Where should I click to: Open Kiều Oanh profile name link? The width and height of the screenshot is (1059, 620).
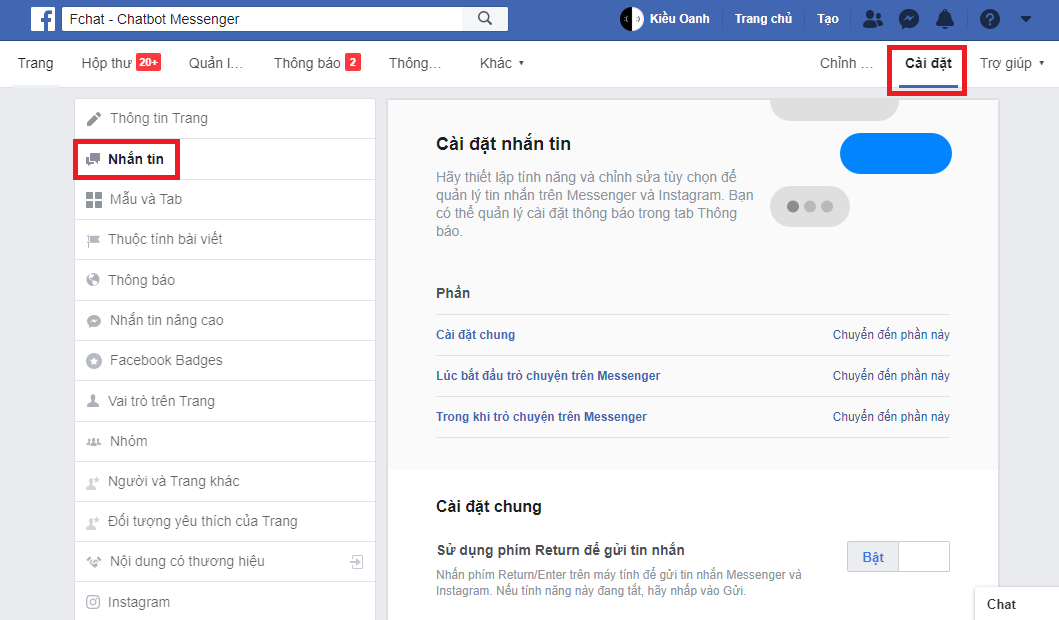[679, 19]
